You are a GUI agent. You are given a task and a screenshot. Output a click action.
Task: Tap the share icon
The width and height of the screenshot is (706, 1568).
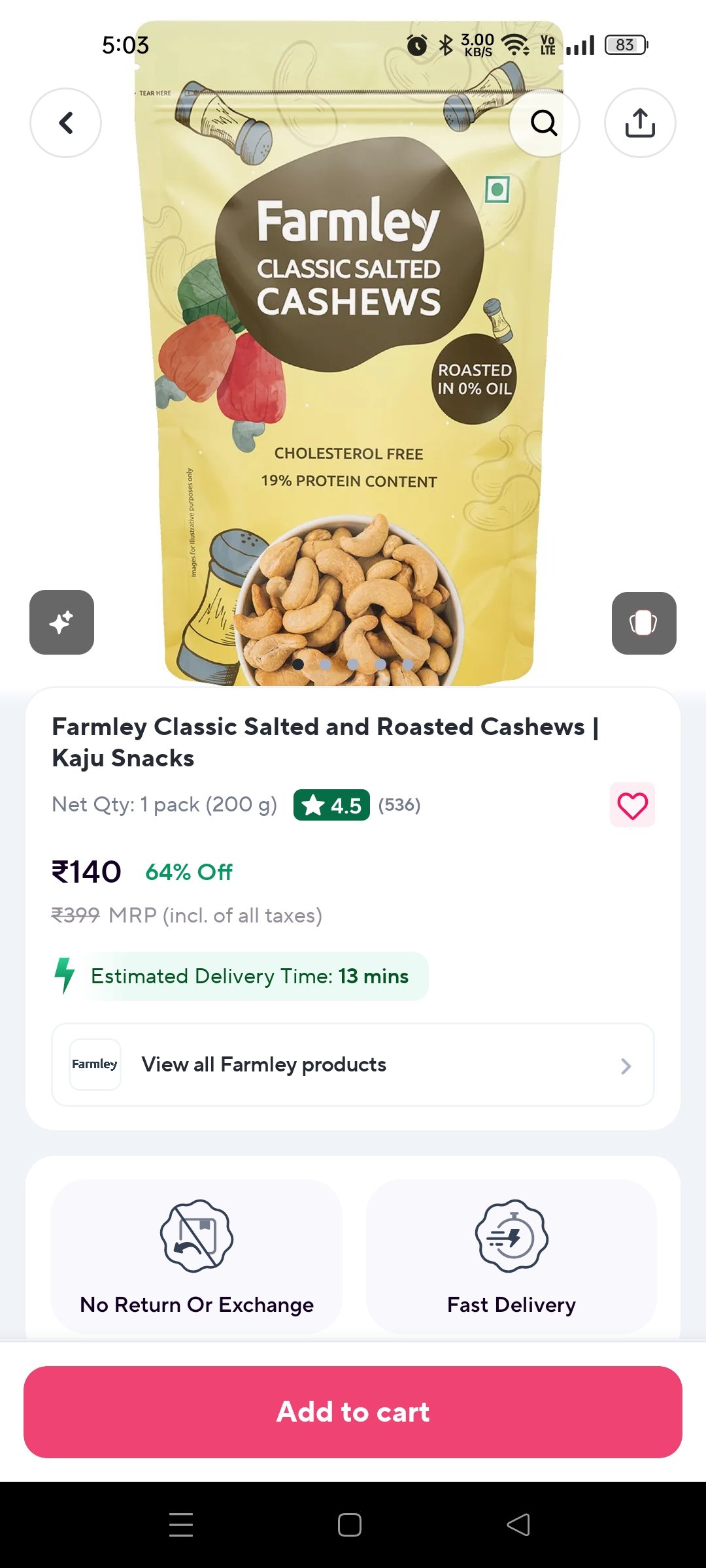pyautogui.click(x=640, y=123)
